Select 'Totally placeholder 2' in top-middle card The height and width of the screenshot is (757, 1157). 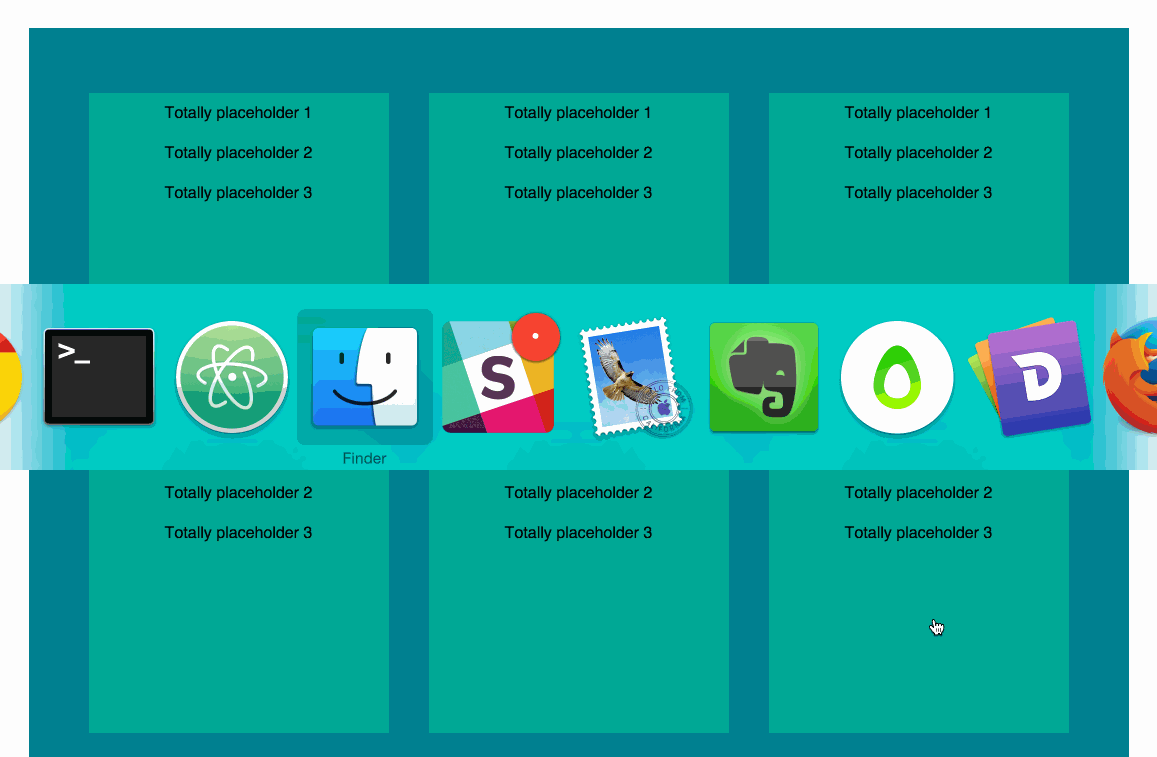[578, 153]
